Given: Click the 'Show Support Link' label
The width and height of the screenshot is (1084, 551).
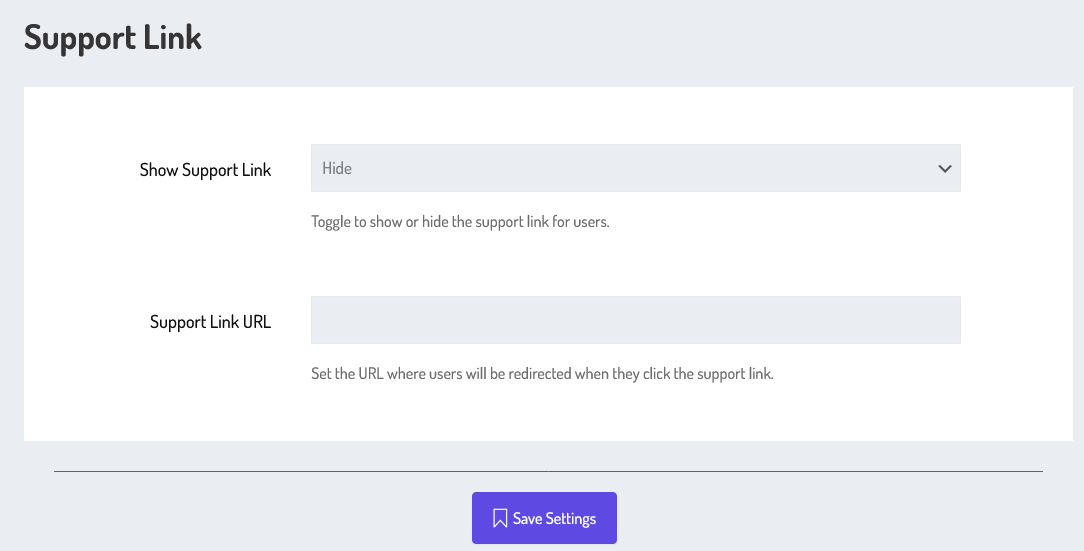Looking at the screenshot, I should coord(205,170).
